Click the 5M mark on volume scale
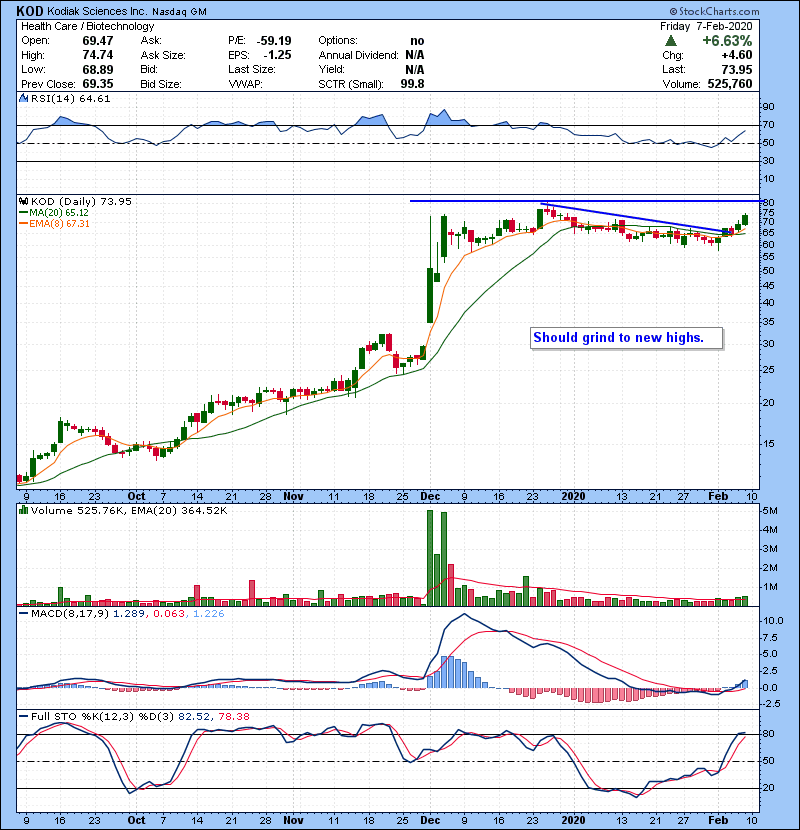Image resolution: width=800 pixels, height=830 pixels. coord(769,511)
